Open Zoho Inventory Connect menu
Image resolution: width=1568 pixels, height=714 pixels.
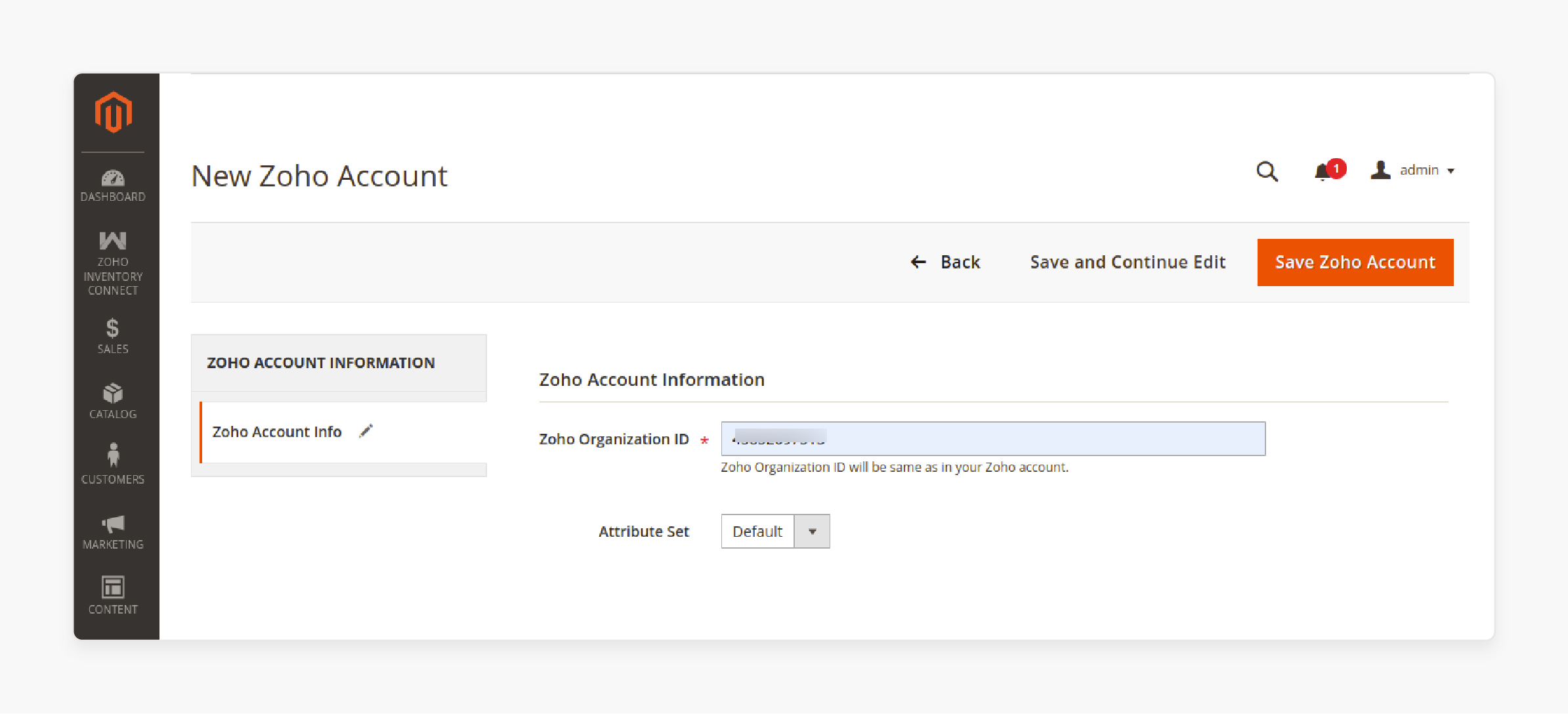(113, 263)
